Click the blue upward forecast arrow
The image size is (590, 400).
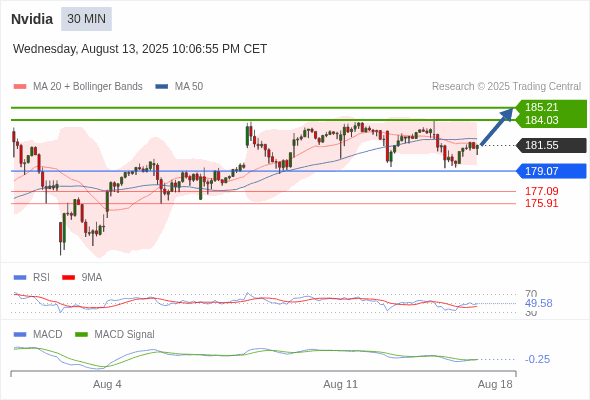497,126
